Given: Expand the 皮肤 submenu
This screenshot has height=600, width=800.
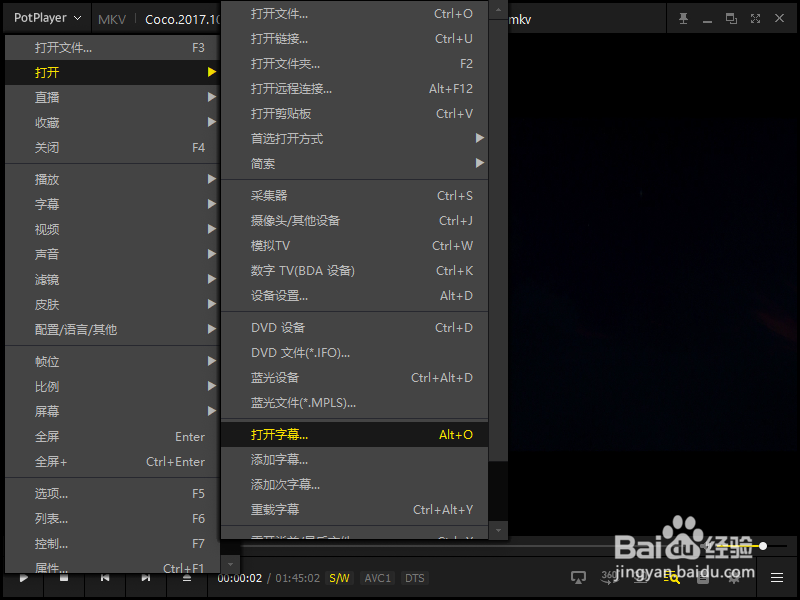Looking at the screenshot, I should (112, 304).
